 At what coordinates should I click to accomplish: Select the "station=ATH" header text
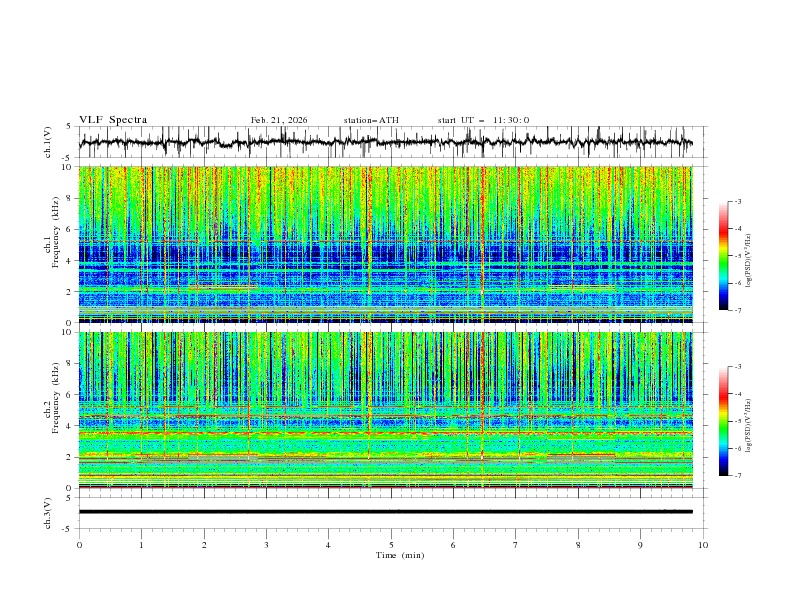click(371, 120)
